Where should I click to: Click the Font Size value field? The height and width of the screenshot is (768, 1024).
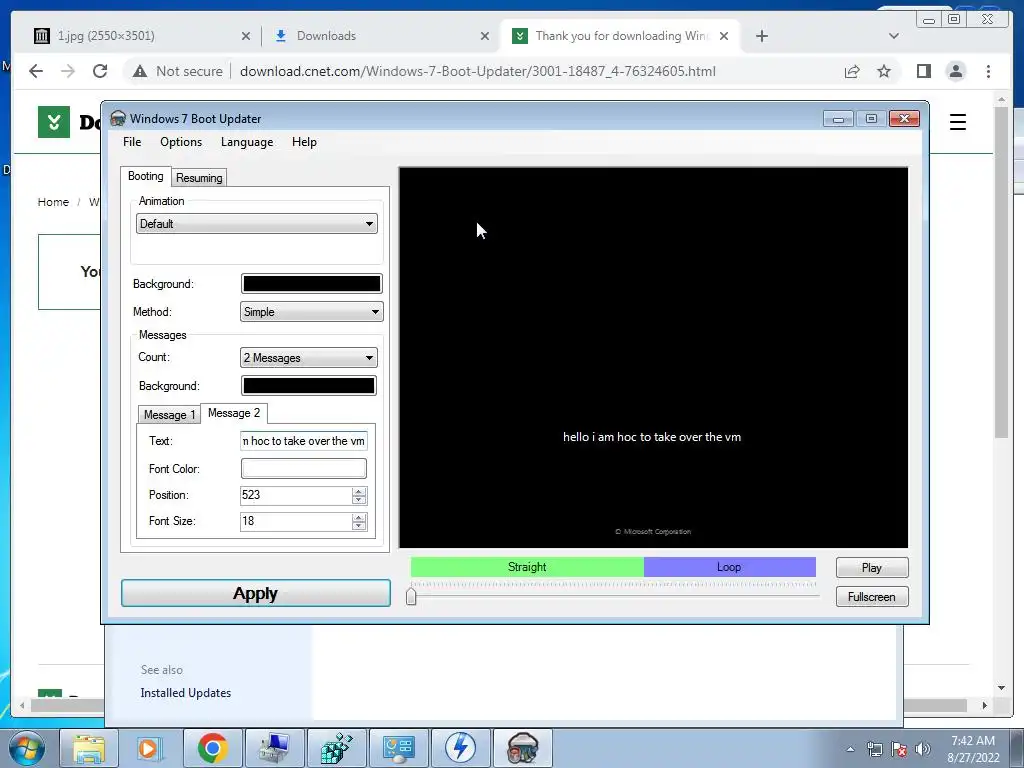click(x=296, y=521)
